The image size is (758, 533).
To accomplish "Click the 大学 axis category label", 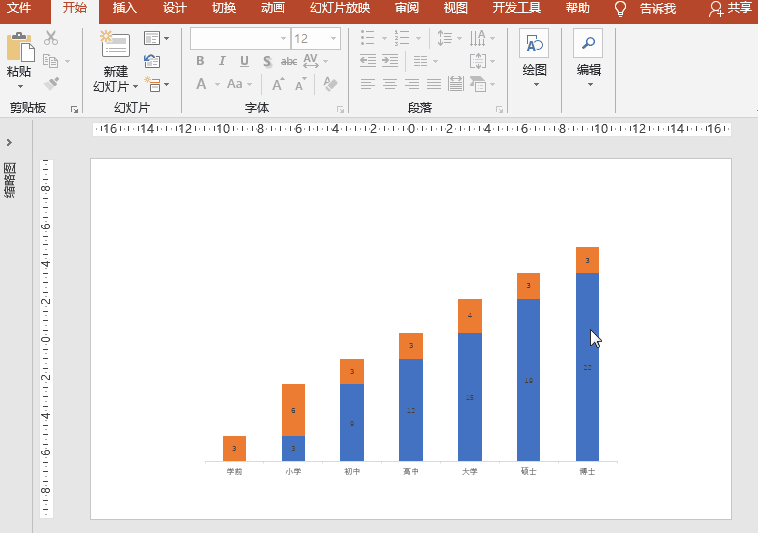I will [470, 471].
